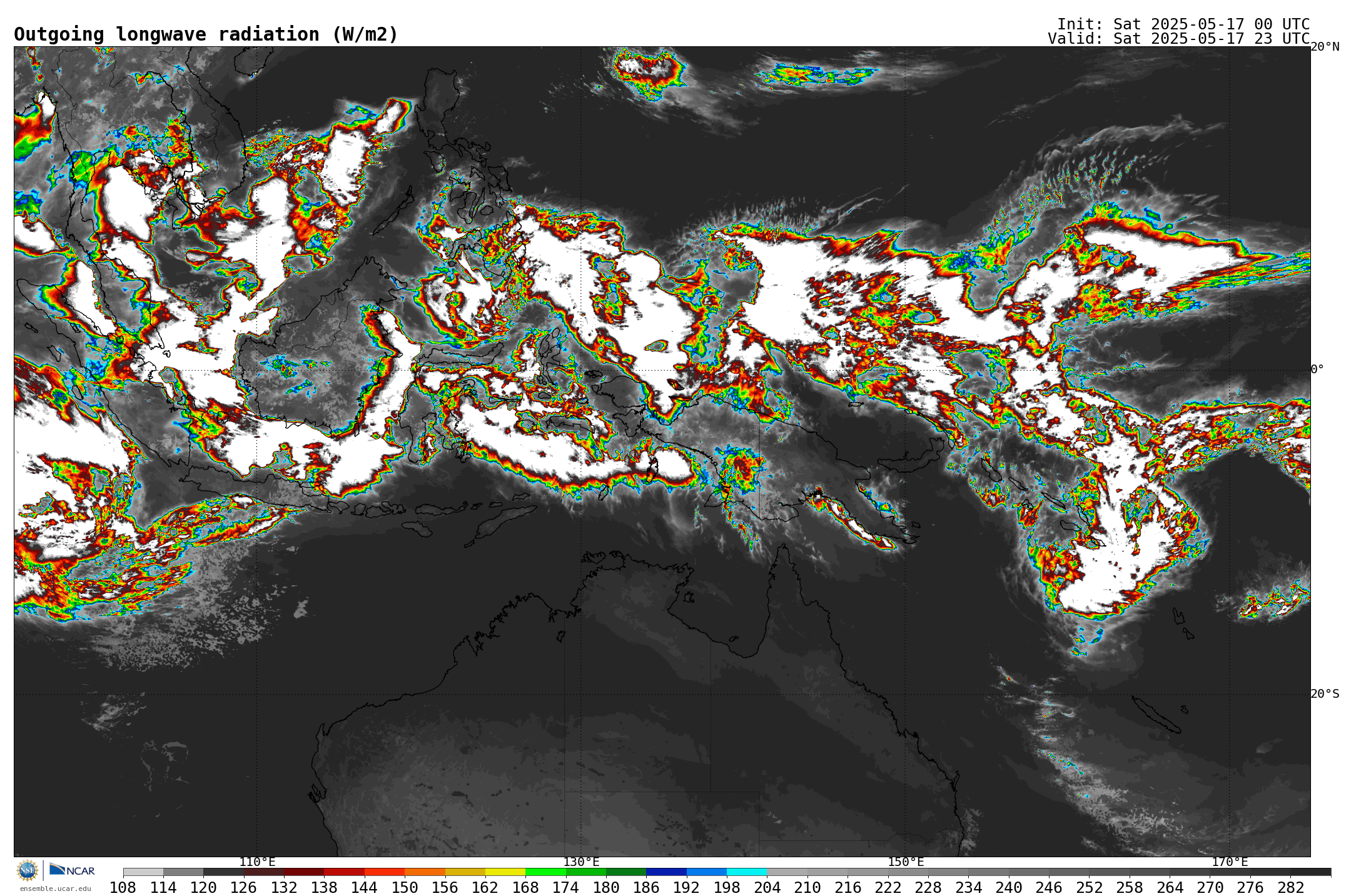Pick the dark green 180–186 colorbar swatch
1351x896 pixels.
[x=626, y=872]
